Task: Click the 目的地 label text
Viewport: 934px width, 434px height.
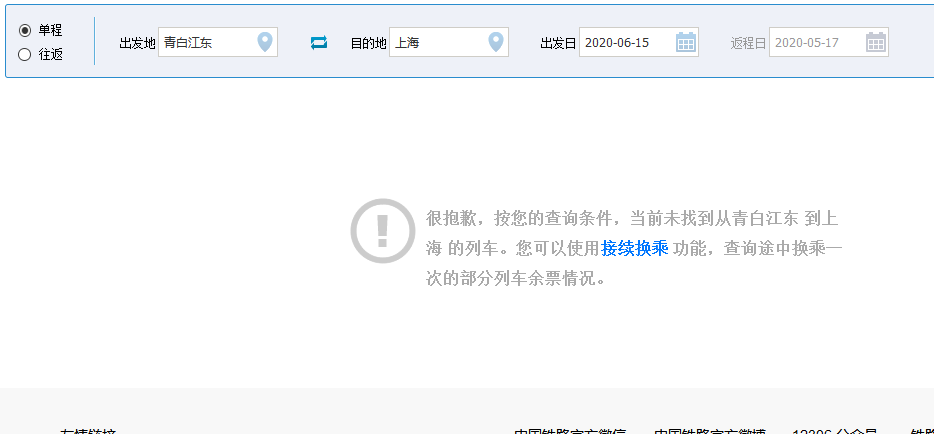Action: point(368,43)
